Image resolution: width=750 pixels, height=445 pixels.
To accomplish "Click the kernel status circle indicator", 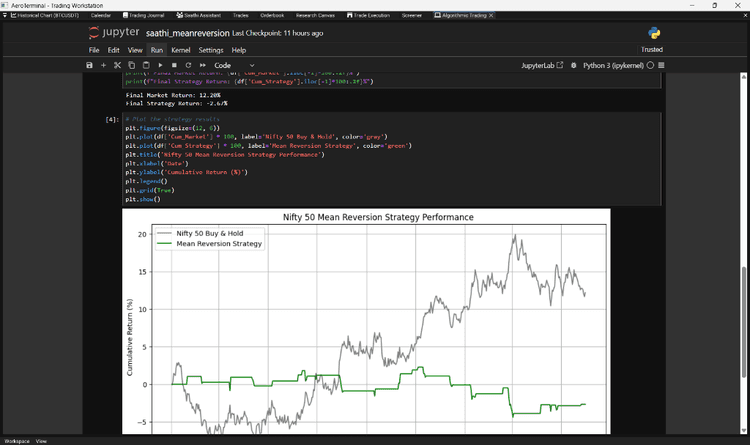I will pos(650,65).
